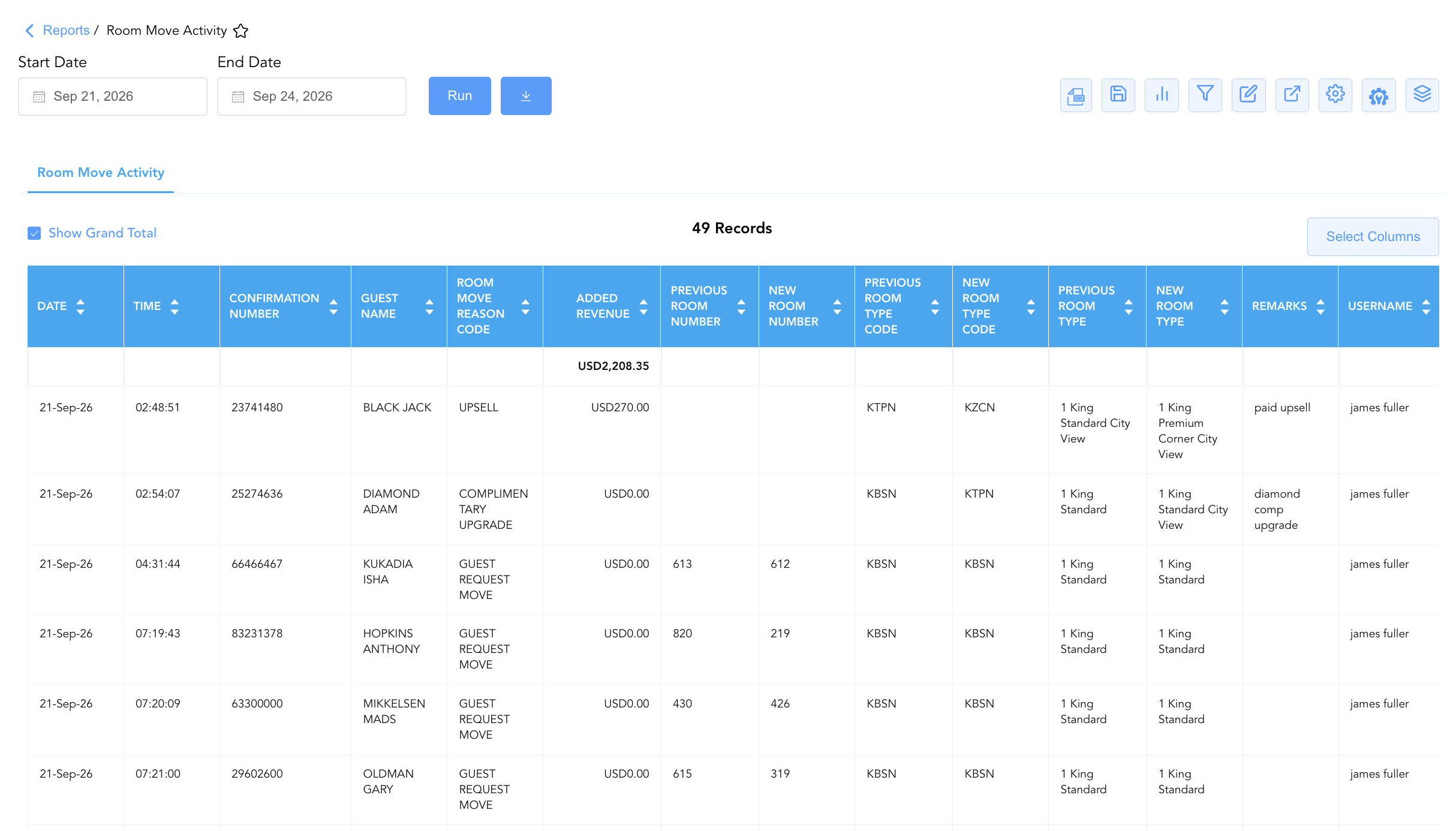The height and width of the screenshot is (831, 1456).
Task: Open the bar chart view icon
Action: (x=1162, y=95)
